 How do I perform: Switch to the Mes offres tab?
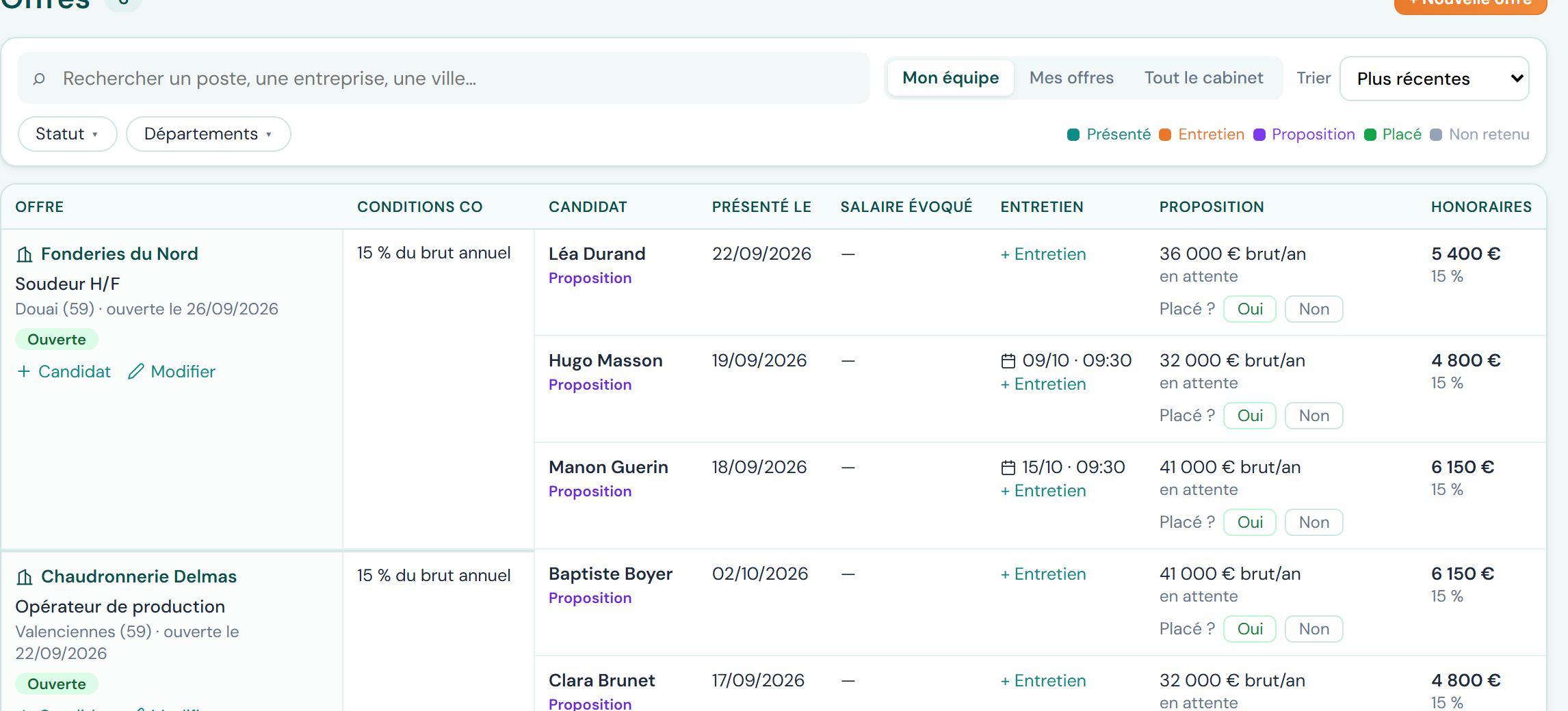[1071, 78]
